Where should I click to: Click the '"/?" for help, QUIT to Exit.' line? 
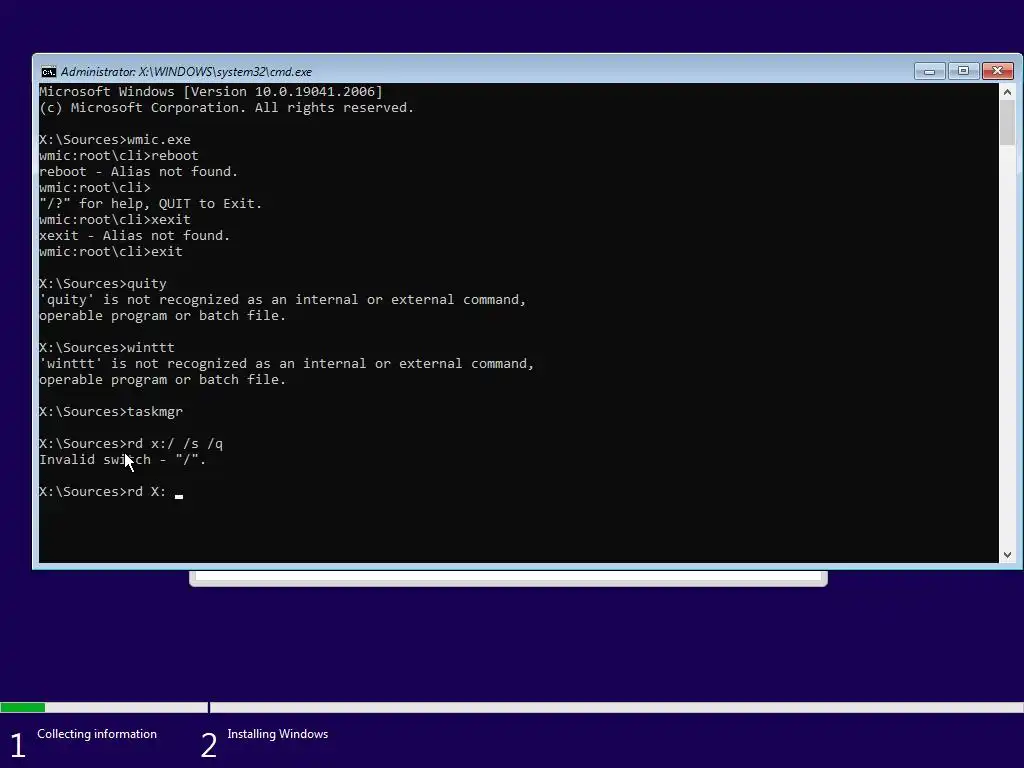click(150, 204)
